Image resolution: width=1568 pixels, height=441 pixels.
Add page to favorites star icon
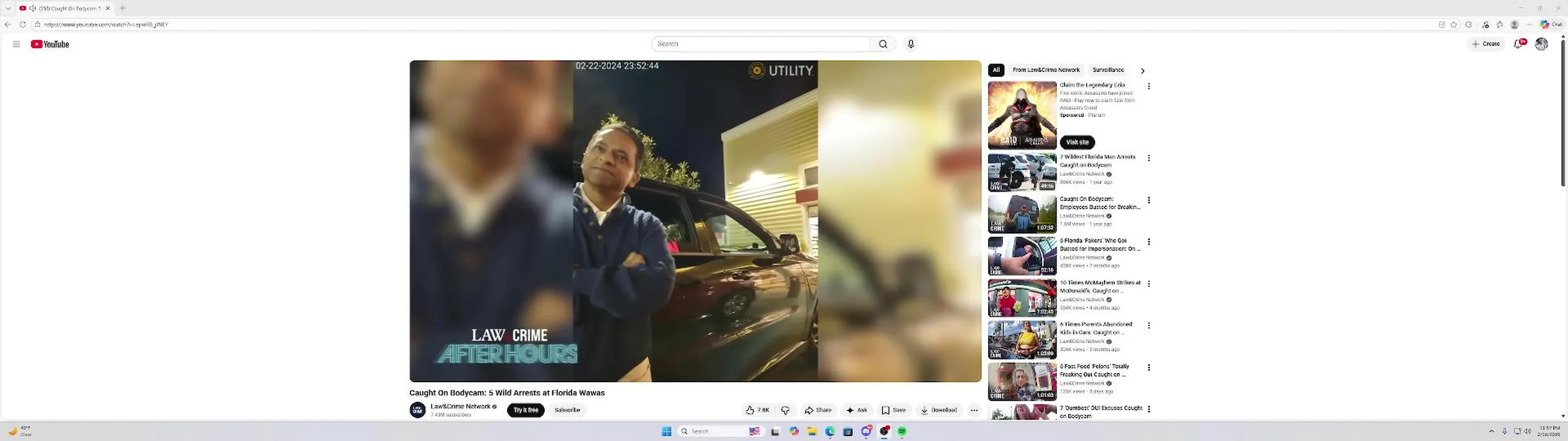1453,24
